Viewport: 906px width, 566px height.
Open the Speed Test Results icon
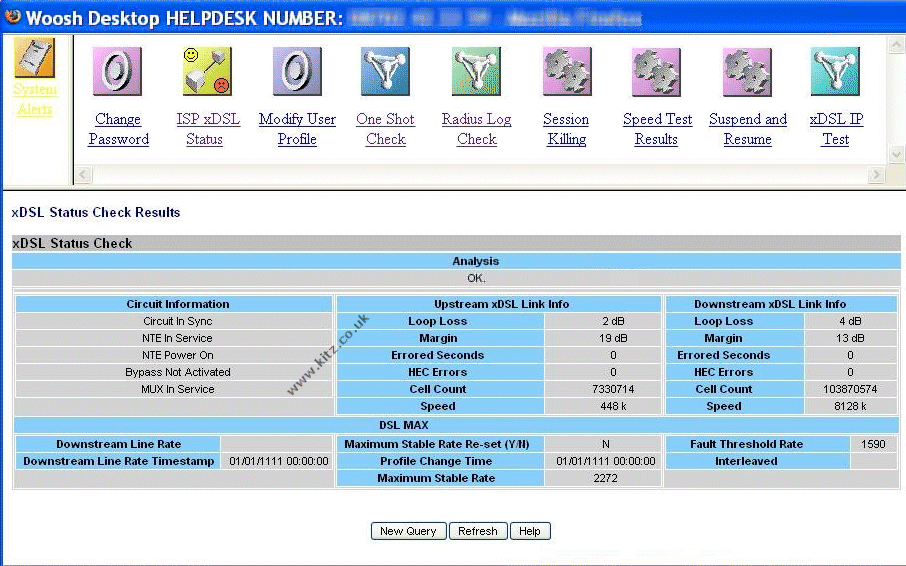(656, 72)
